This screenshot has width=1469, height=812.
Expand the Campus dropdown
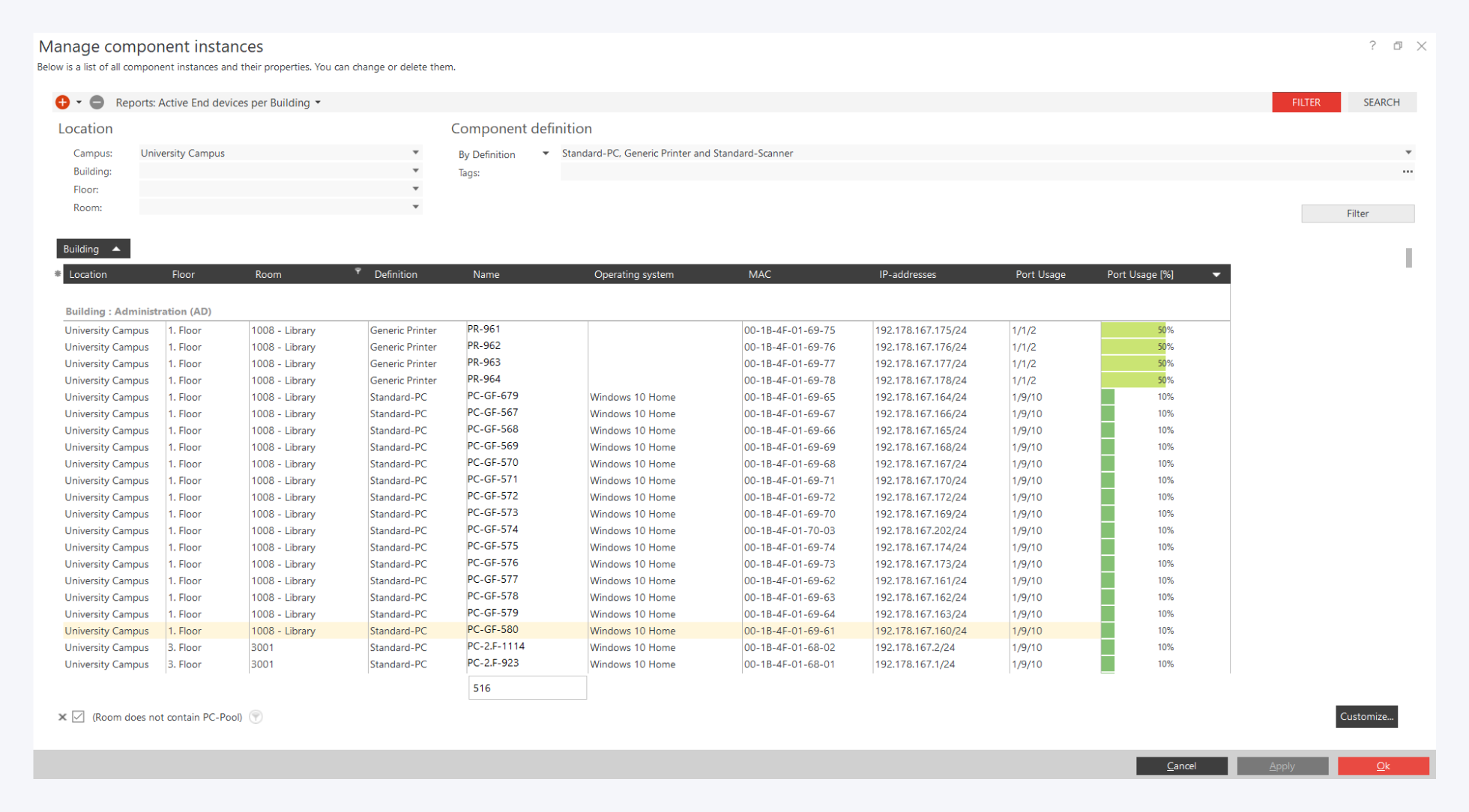pyautogui.click(x=415, y=153)
